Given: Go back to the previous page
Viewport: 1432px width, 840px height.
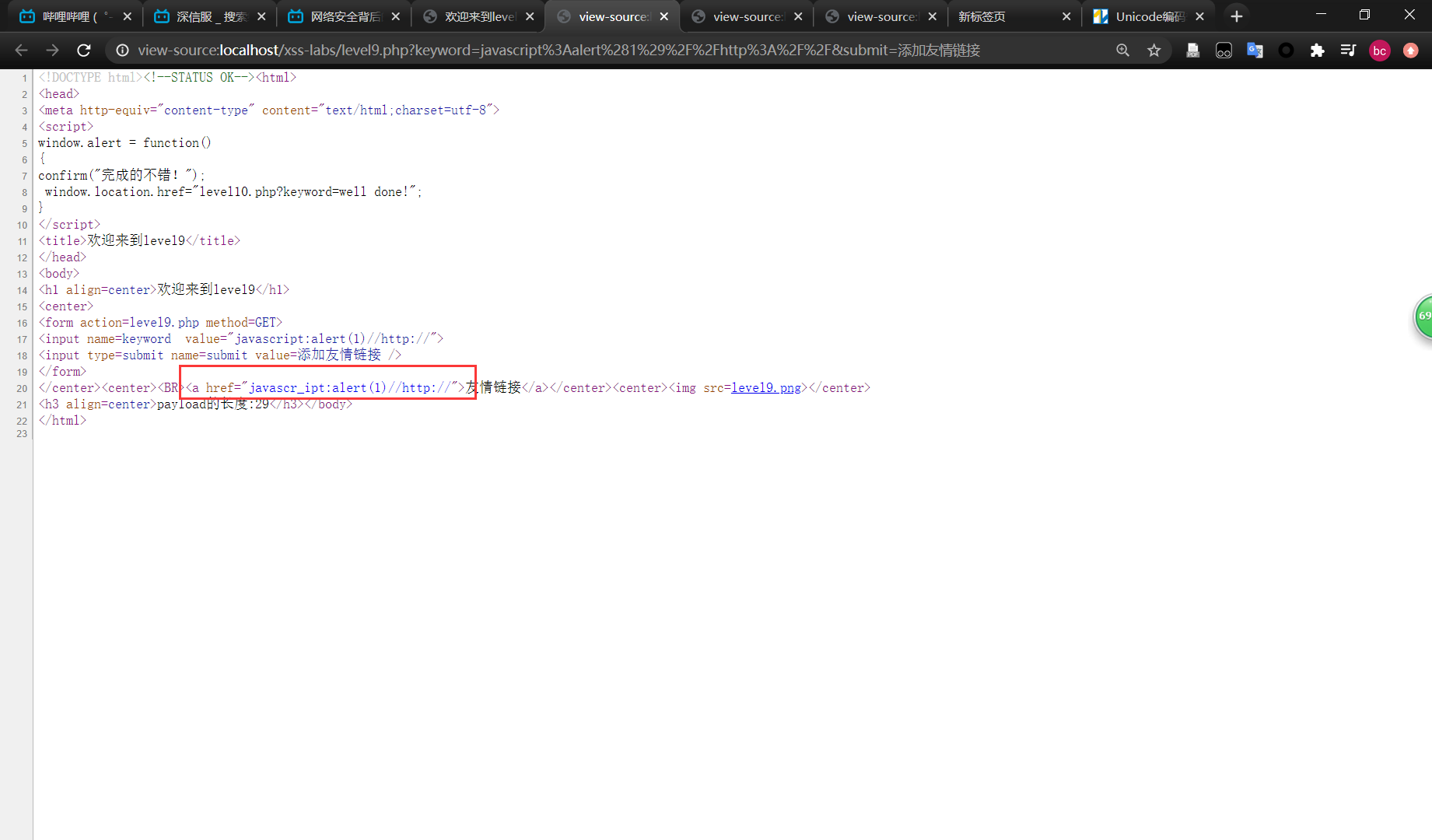Looking at the screenshot, I should point(21,51).
